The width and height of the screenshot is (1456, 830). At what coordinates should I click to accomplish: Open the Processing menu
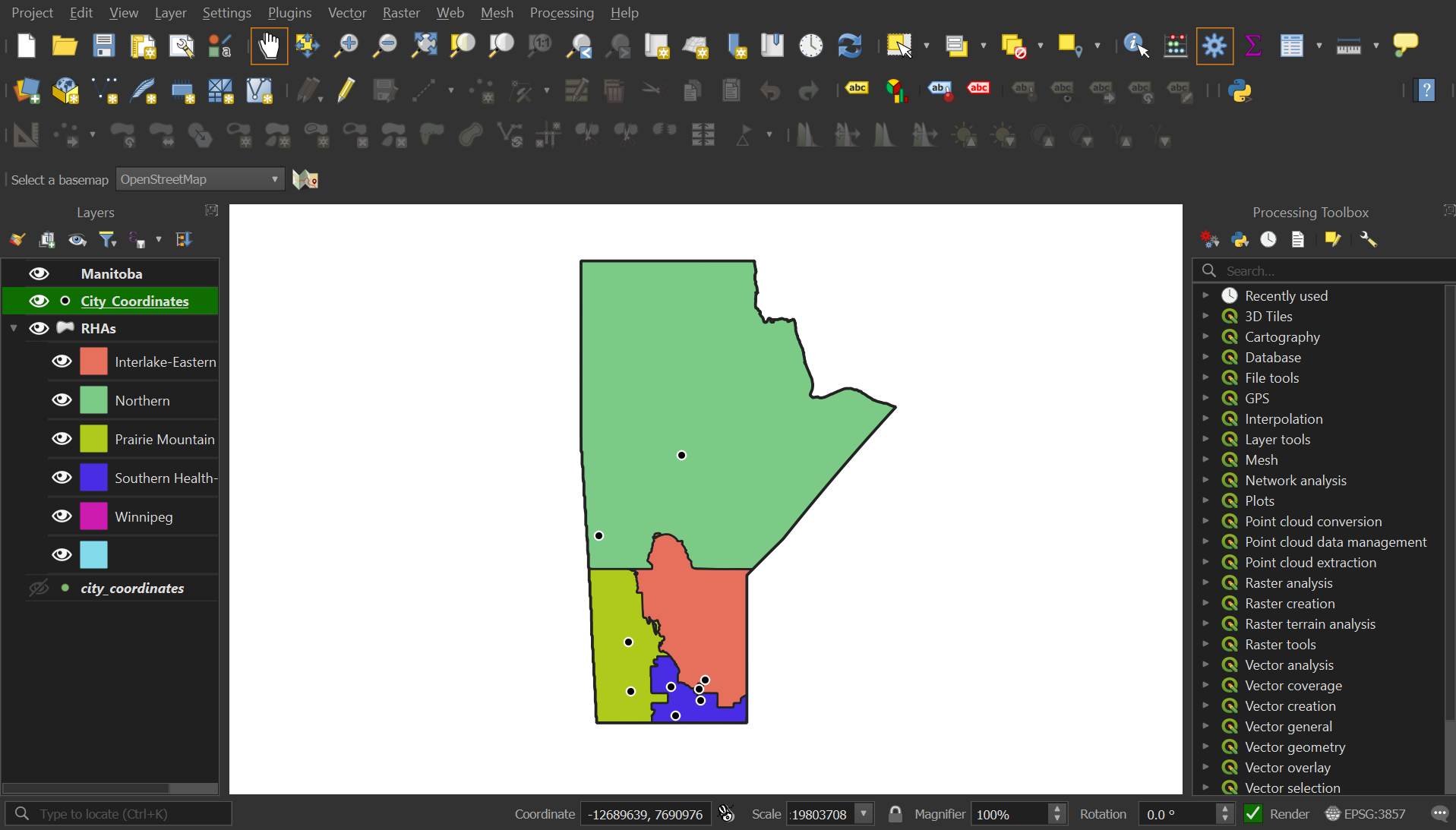(561, 13)
